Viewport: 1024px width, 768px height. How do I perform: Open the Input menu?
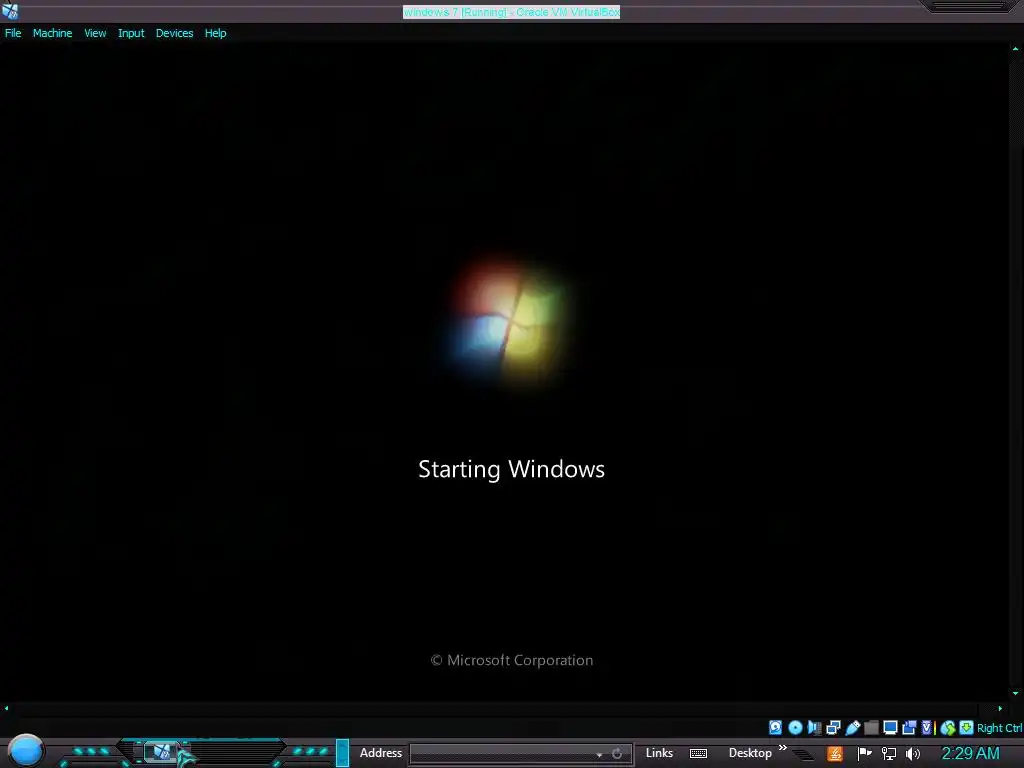pyautogui.click(x=131, y=33)
